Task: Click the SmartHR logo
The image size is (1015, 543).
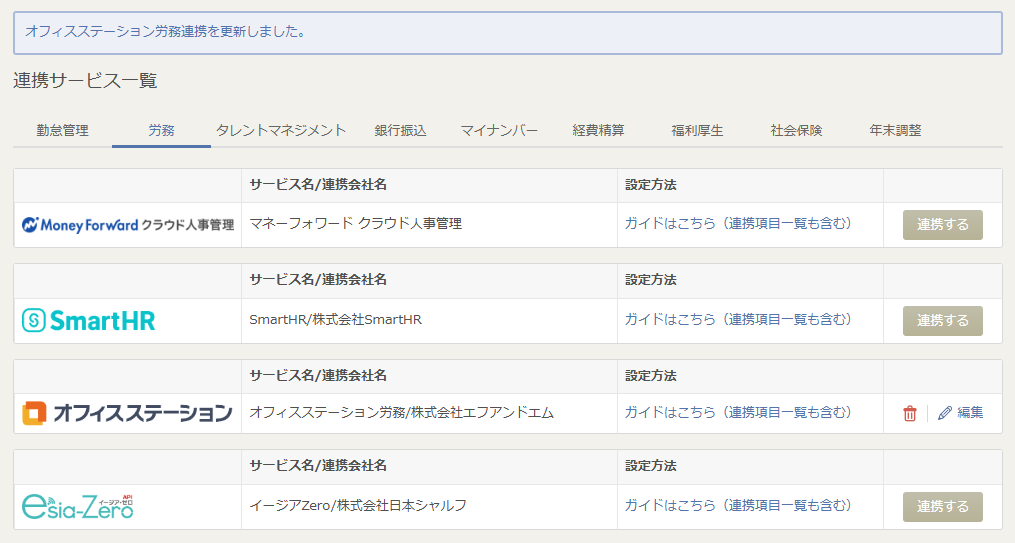Action: (x=89, y=320)
